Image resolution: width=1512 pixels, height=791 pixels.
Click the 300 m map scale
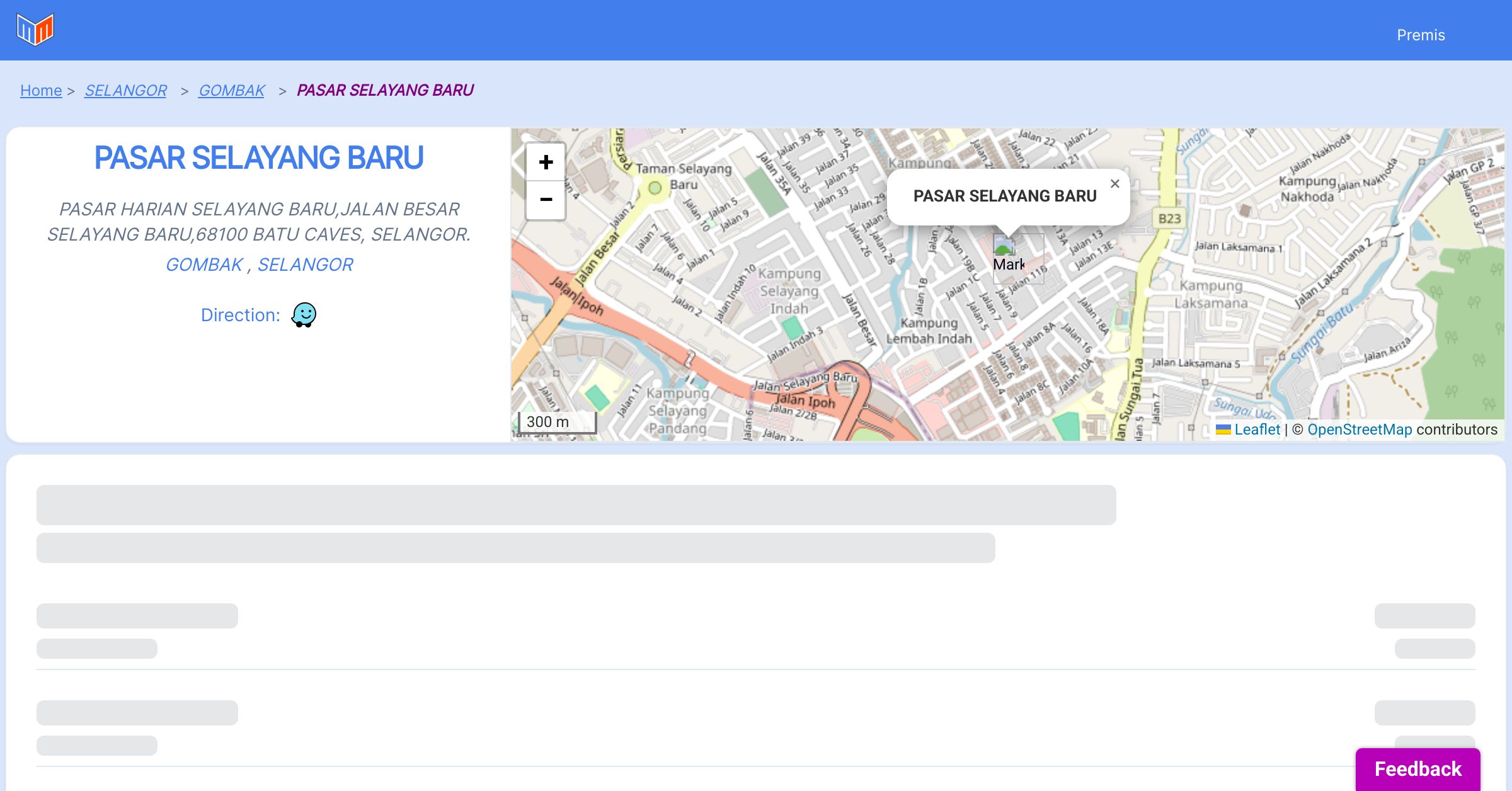point(556,422)
